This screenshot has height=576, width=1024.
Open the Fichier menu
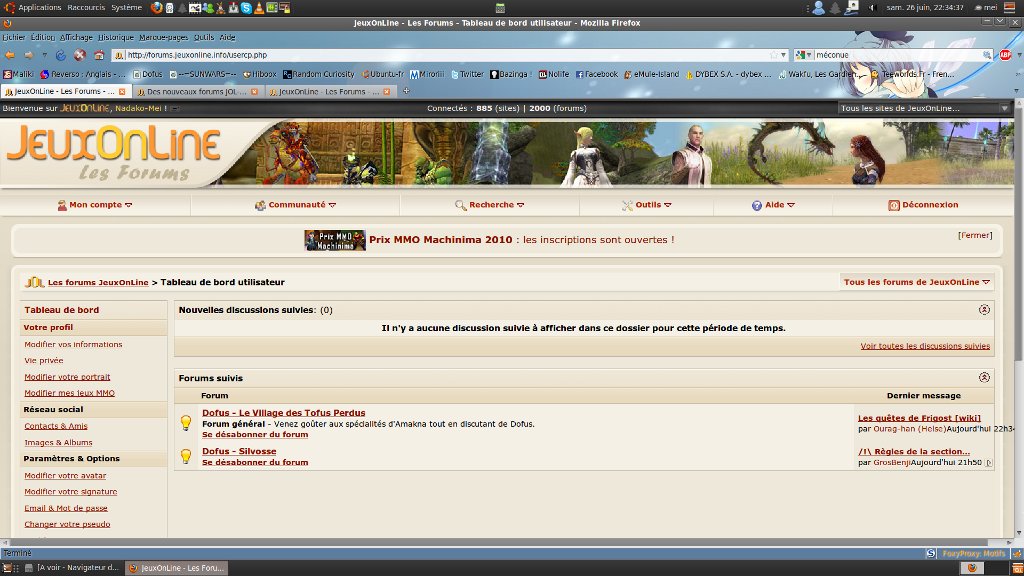14,37
